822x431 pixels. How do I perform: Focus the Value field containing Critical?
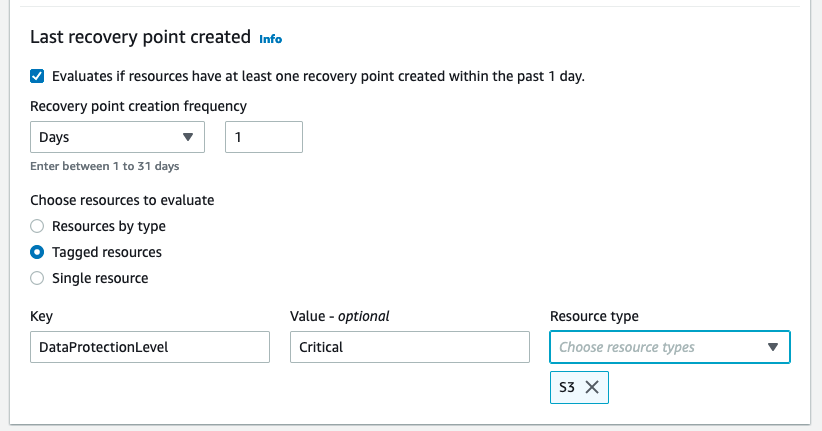[x=409, y=347]
